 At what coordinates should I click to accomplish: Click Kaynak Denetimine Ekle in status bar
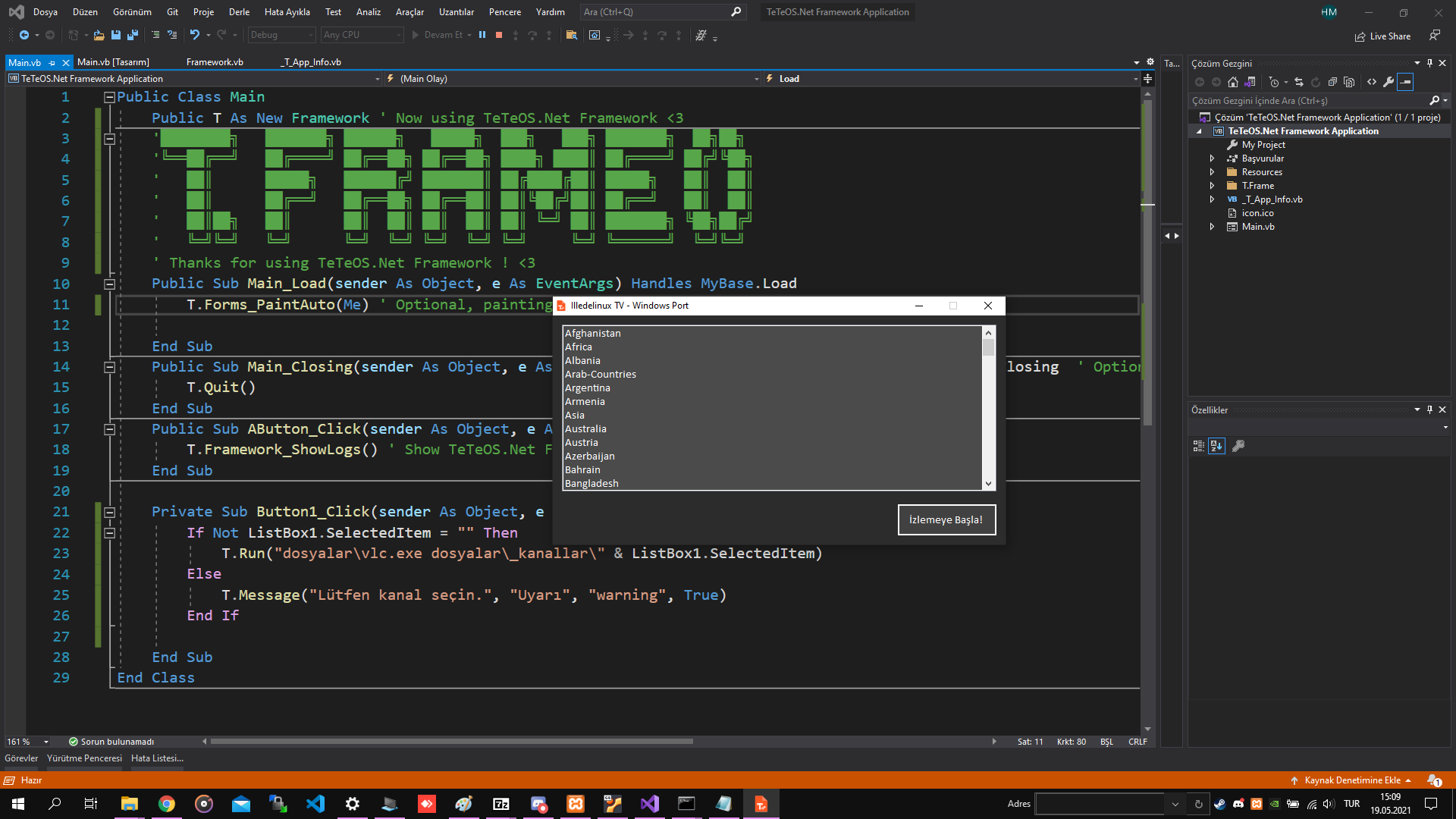click(1351, 780)
